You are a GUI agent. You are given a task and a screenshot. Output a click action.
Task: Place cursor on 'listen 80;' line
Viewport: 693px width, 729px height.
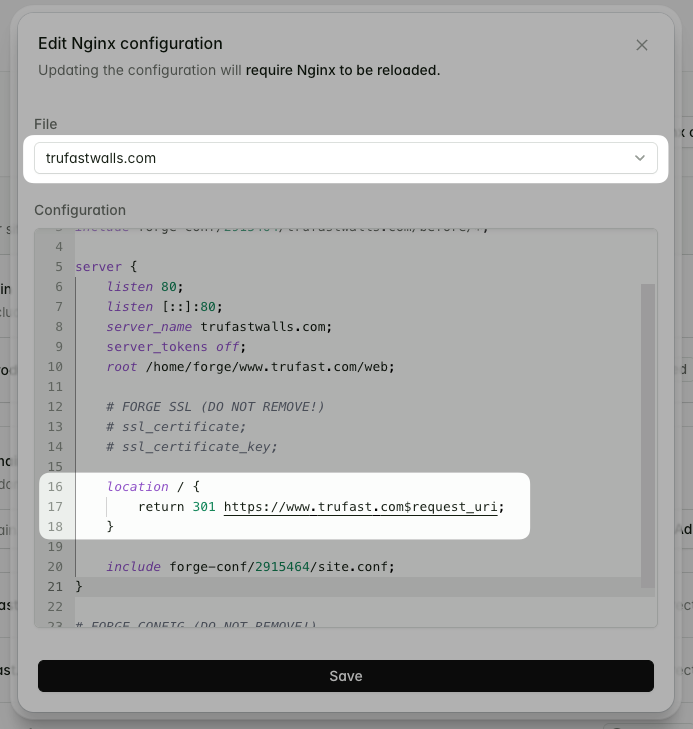145,287
